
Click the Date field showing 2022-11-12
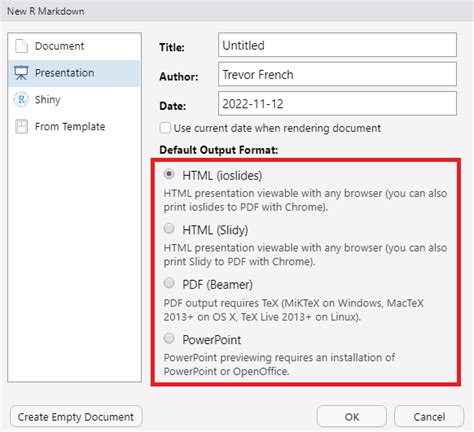click(337, 104)
